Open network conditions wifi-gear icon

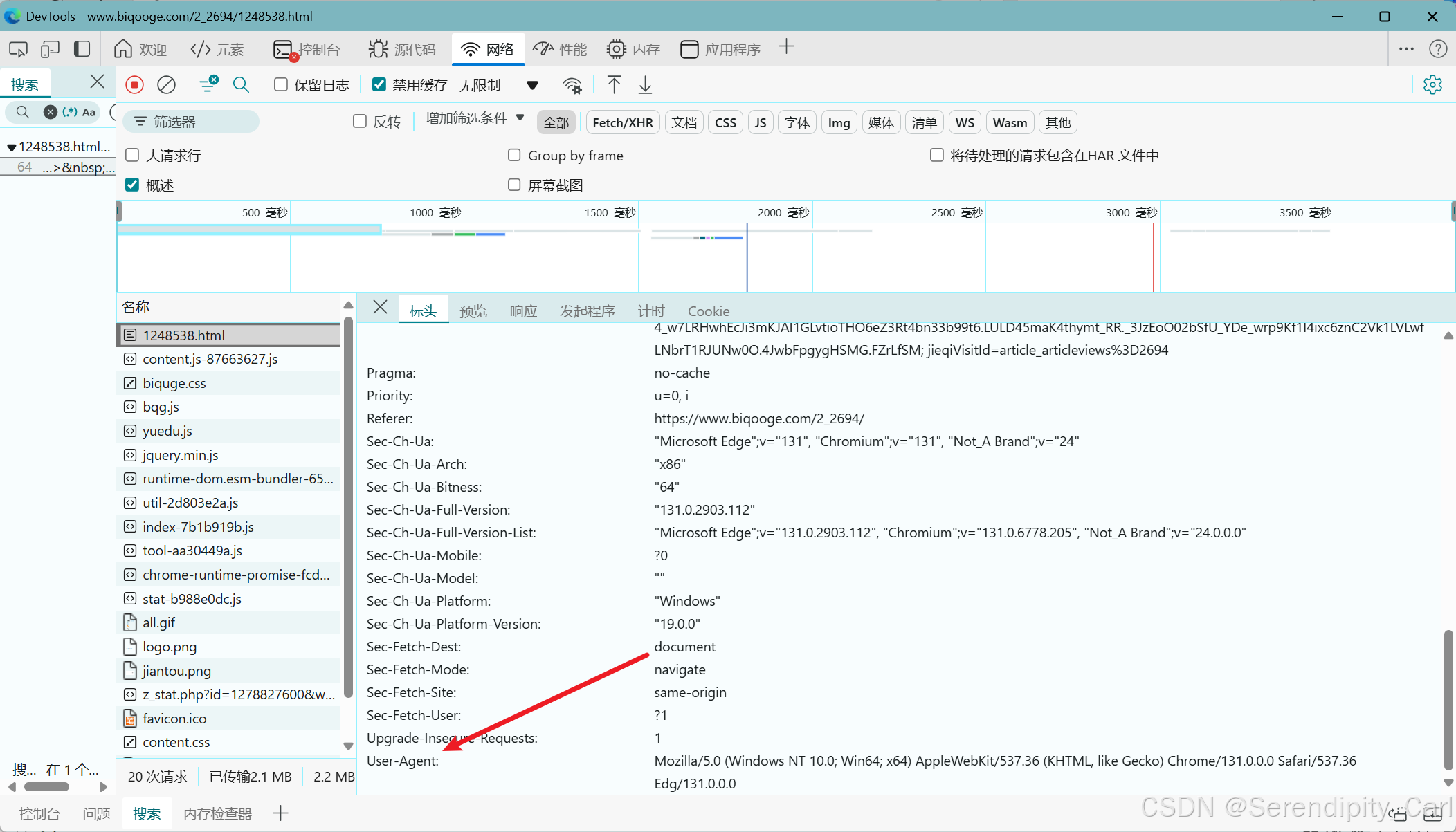pyautogui.click(x=572, y=85)
